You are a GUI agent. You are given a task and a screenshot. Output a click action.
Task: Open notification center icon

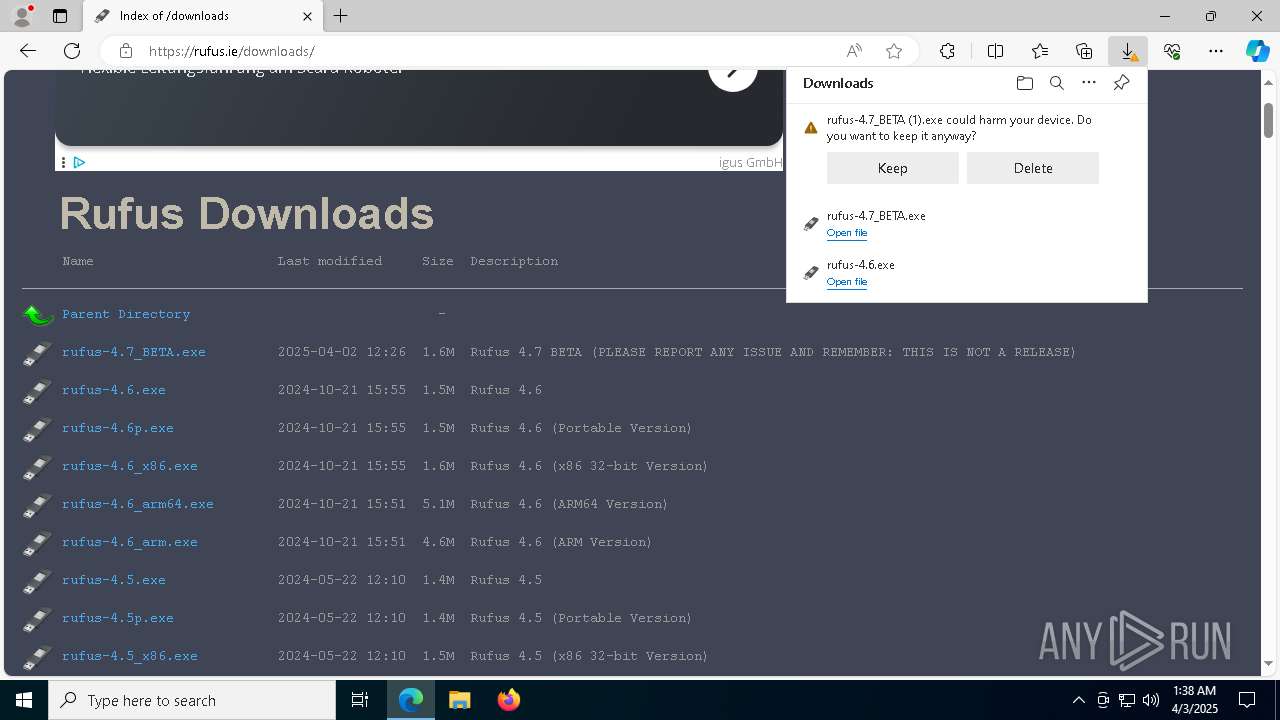point(1247,700)
